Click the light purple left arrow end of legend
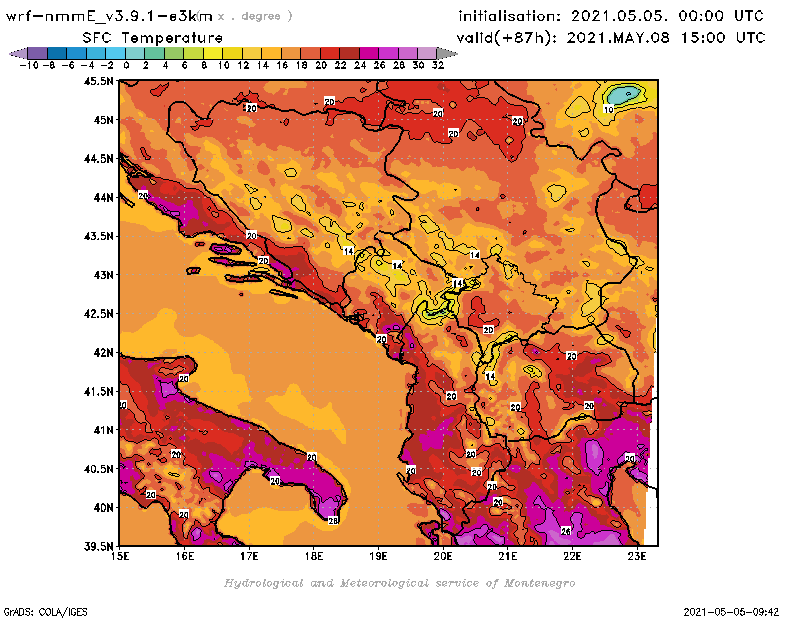The height and width of the screenshot is (618, 800). pos(18,53)
